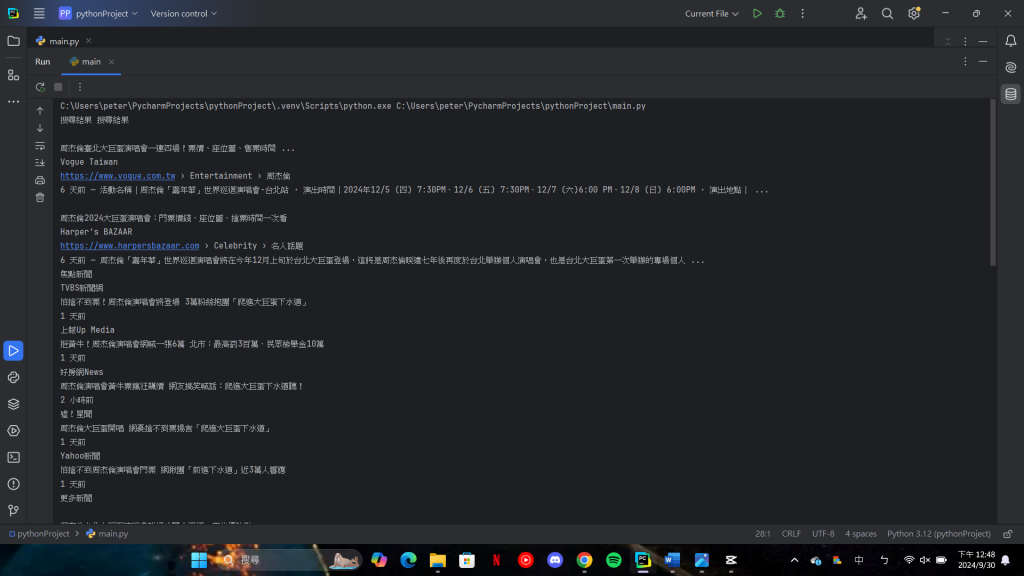Image resolution: width=1024 pixels, height=576 pixels.
Task: Print the console output
Action: pyautogui.click(x=40, y=180)
